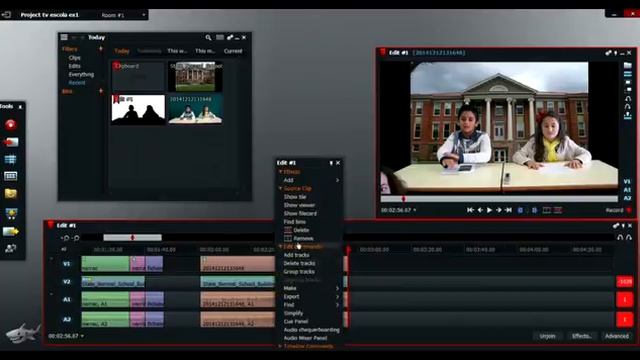This screenshot has width=640, height=360.
Task: Select Add tracks in the context menu
Action: pyautogui.click(x=296, y=255)
